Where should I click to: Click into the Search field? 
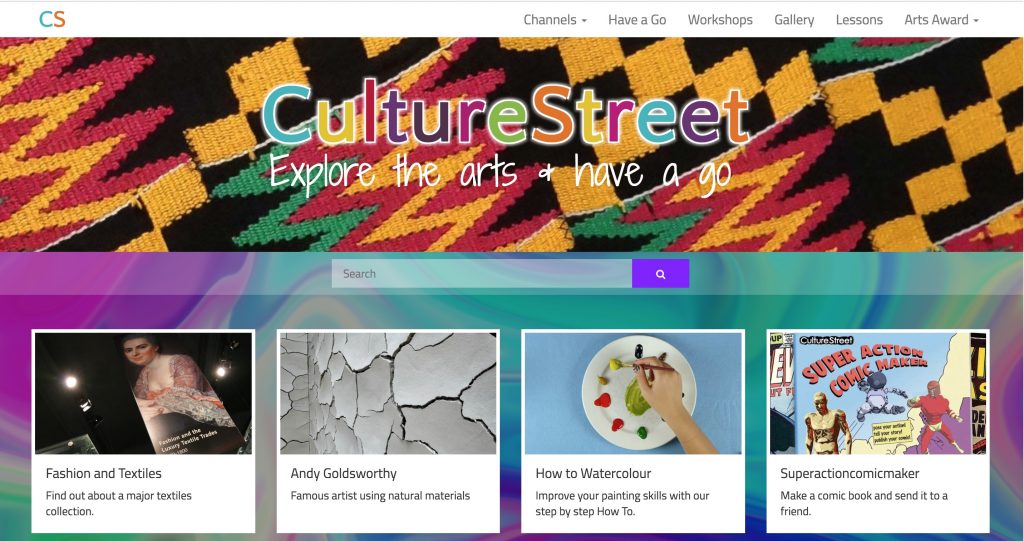481,274
